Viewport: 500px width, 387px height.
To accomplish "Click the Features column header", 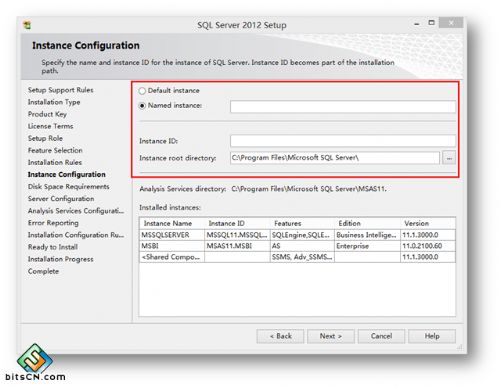I will [302, 223].
